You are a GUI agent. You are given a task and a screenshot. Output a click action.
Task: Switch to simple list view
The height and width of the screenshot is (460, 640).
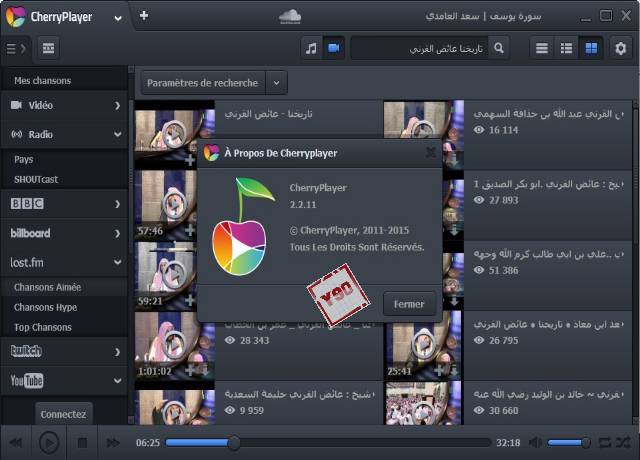(542, 48)
